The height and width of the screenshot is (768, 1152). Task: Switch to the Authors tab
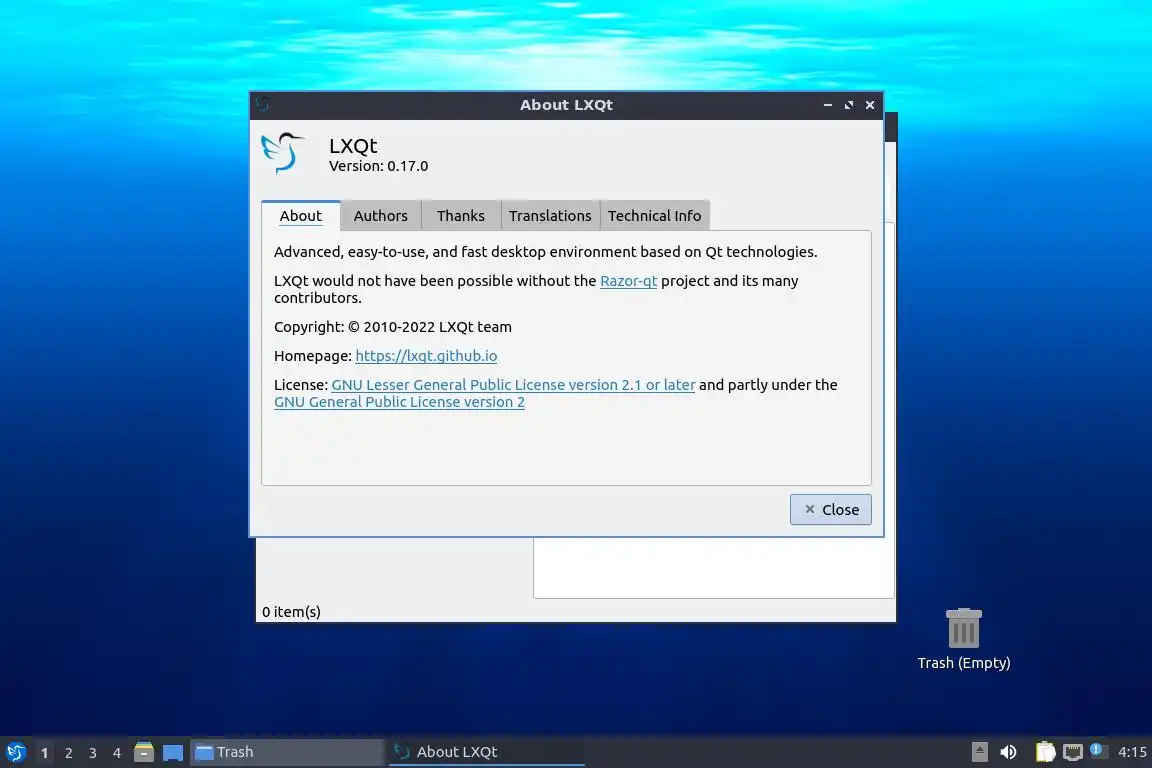click(x=381, y=215)
